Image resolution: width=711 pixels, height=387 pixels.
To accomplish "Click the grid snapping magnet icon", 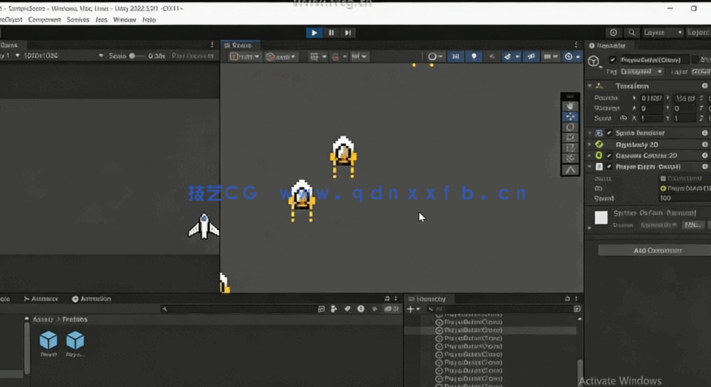I will [x=336, y=56].
